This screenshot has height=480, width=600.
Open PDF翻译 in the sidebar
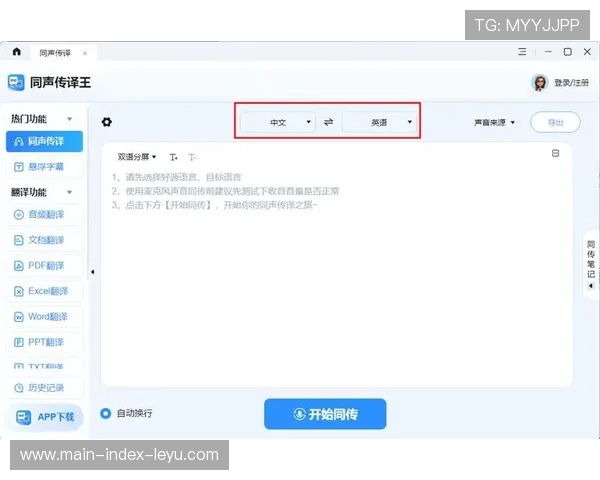point(44,265)
